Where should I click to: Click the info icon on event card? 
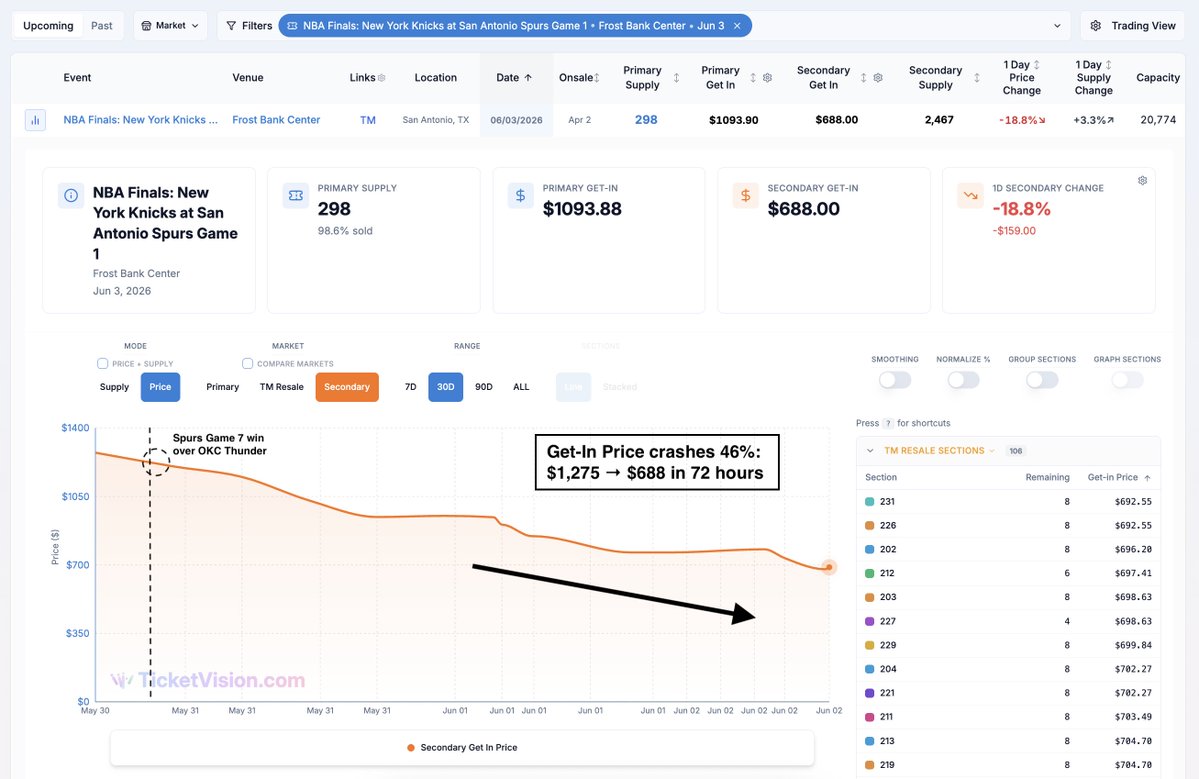click(x=71, y=196)
